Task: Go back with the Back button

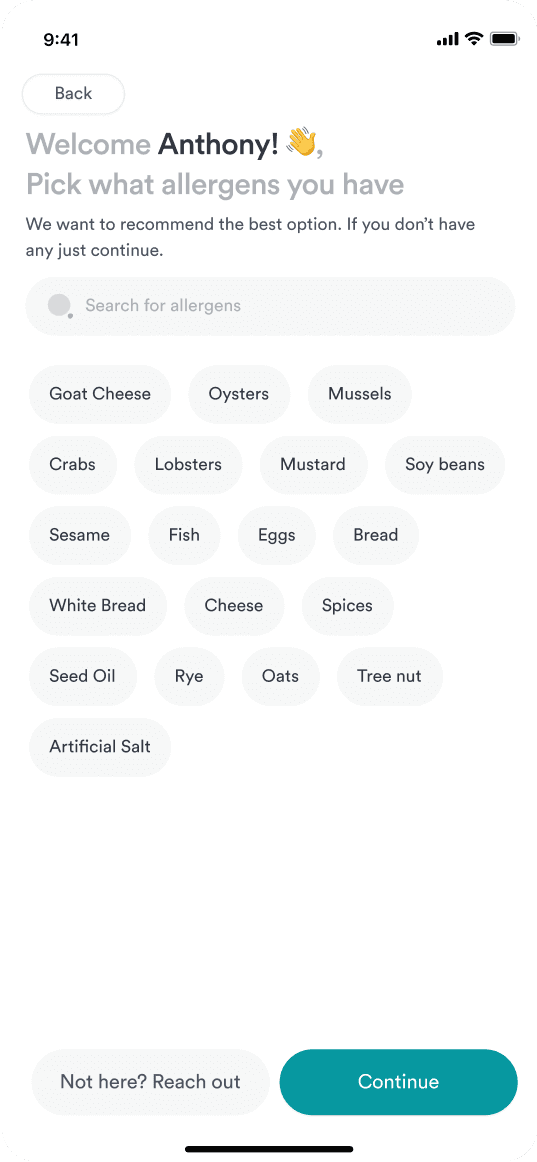Action: coord(73,94)
